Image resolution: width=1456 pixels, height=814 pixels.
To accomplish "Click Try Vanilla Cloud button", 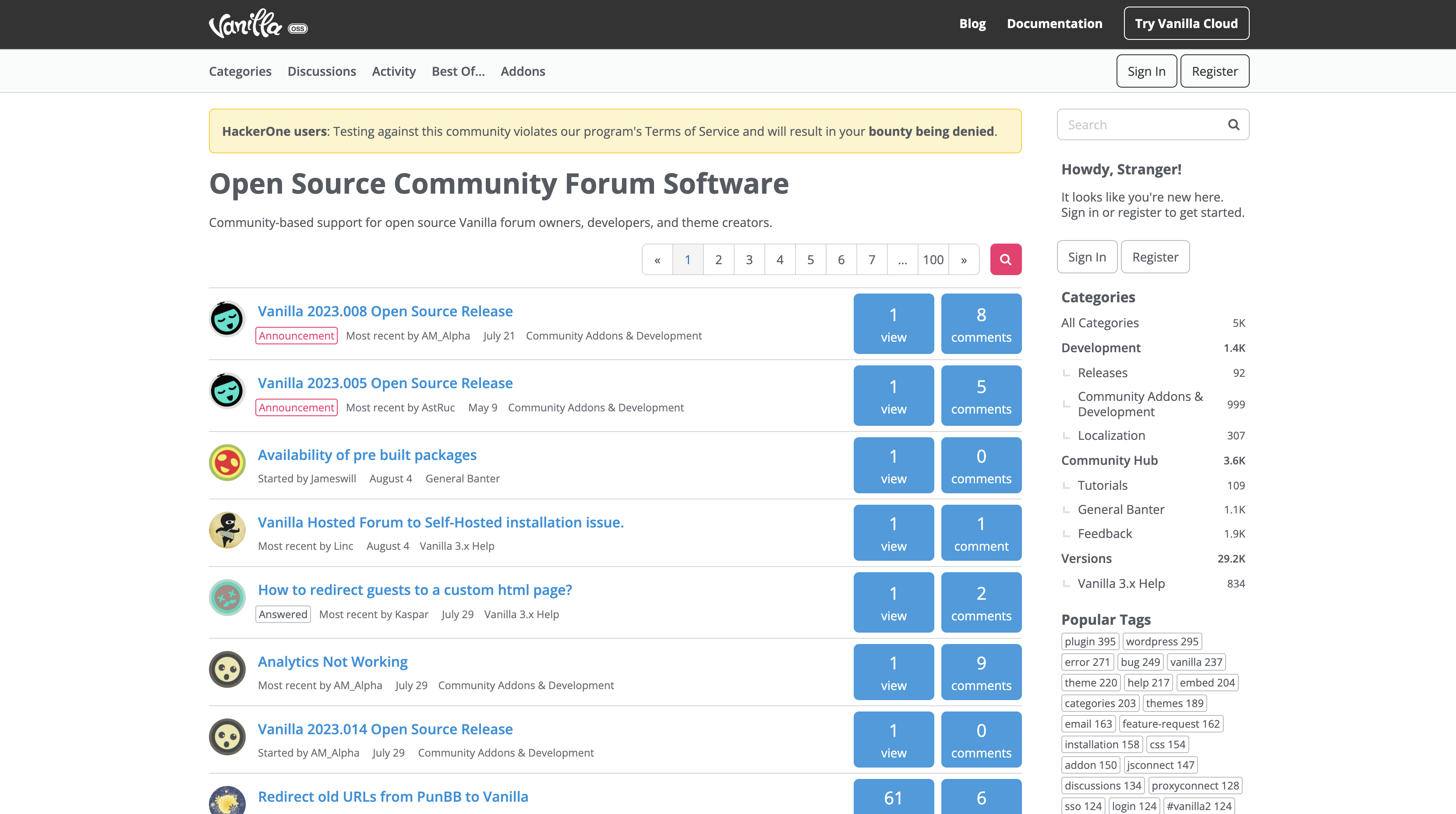I will [x=1186, y=23].
